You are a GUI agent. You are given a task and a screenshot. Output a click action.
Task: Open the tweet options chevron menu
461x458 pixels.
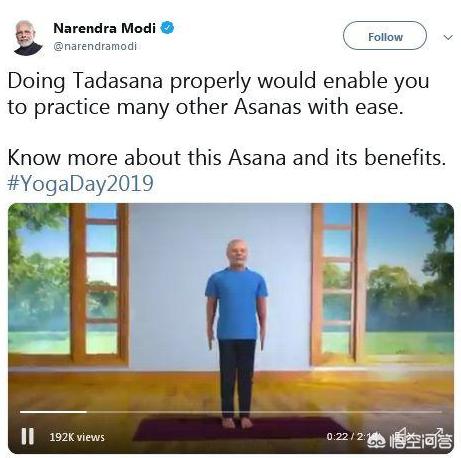pos(448,37)
